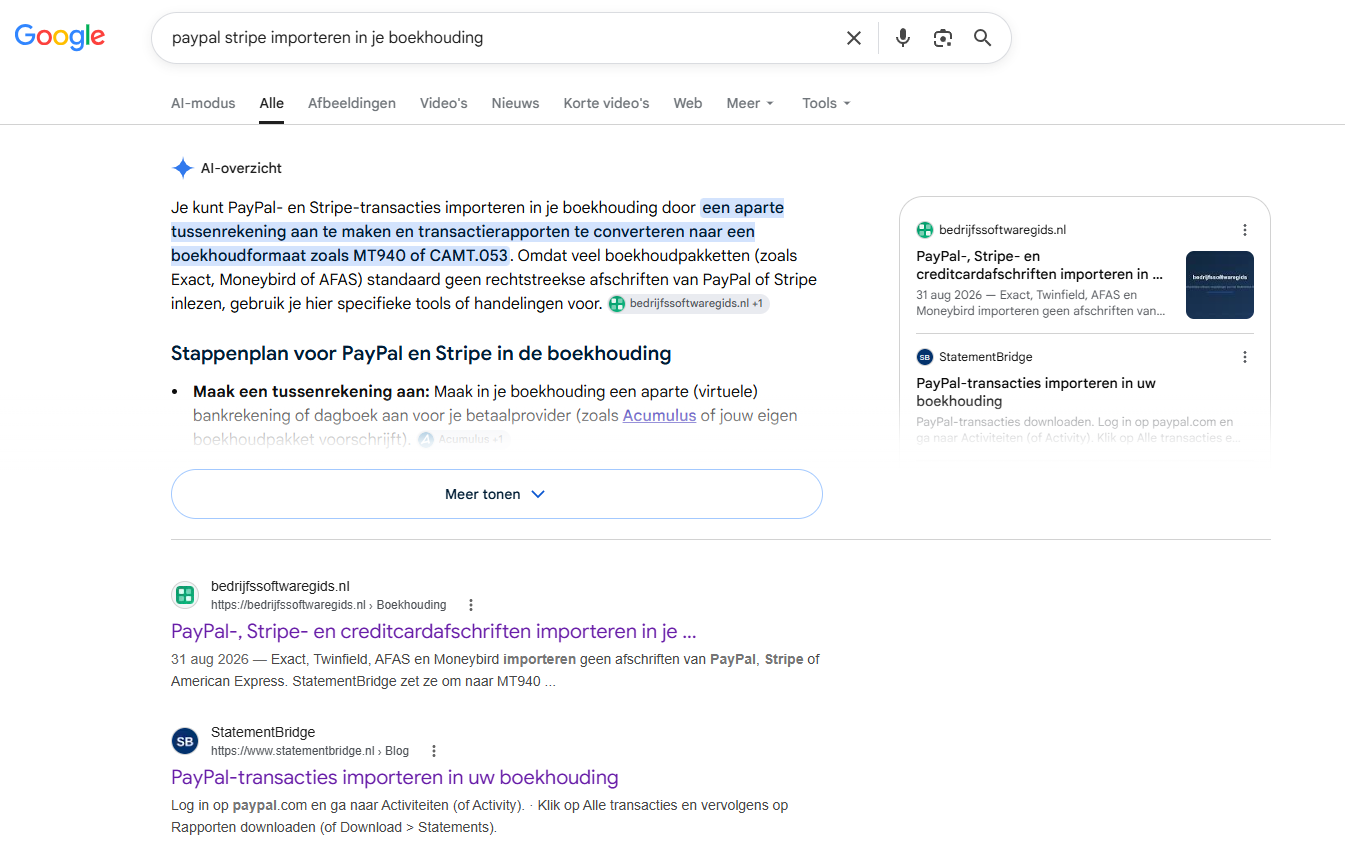Open three-dot menu for bedrijfssoftwaregids.nl source card
The width and height of the screenshot is (1345, 853).
pyautogui.click(x=1245, y=230)
